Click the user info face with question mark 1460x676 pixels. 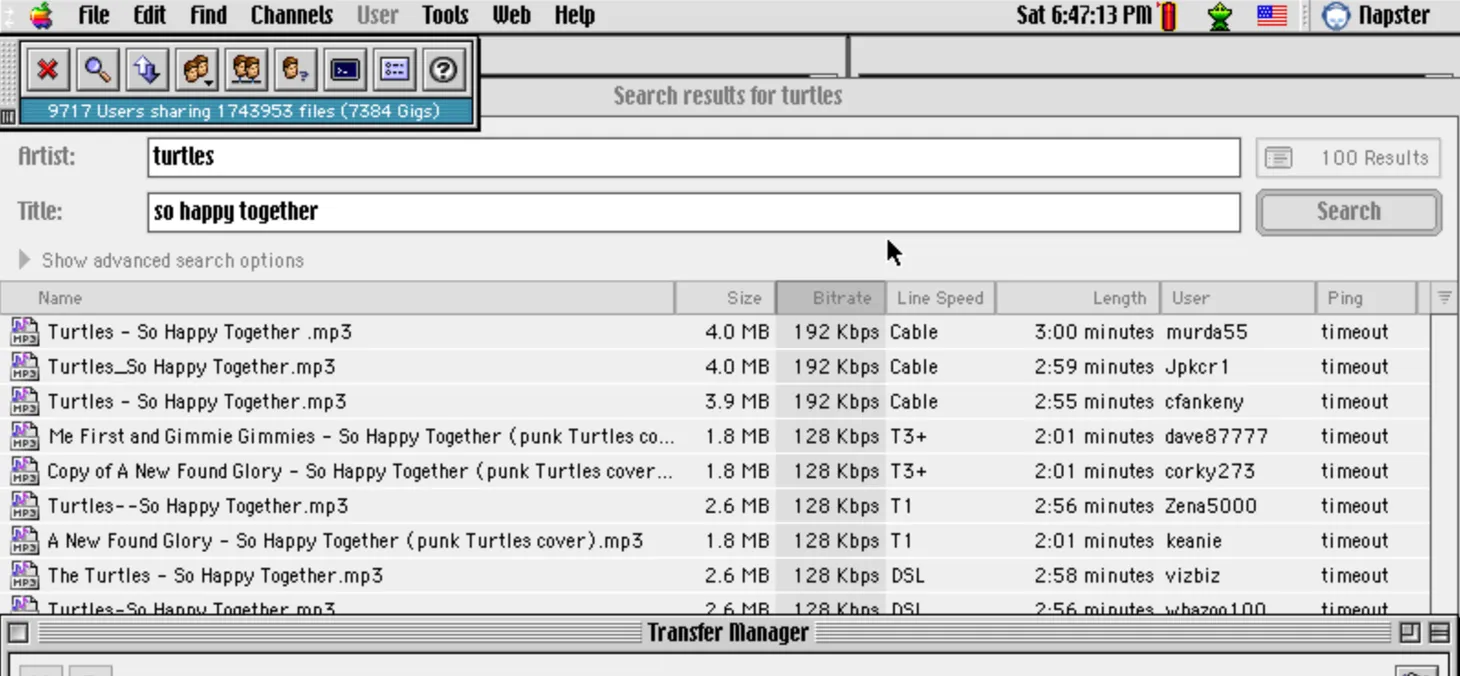click(295, 69)
